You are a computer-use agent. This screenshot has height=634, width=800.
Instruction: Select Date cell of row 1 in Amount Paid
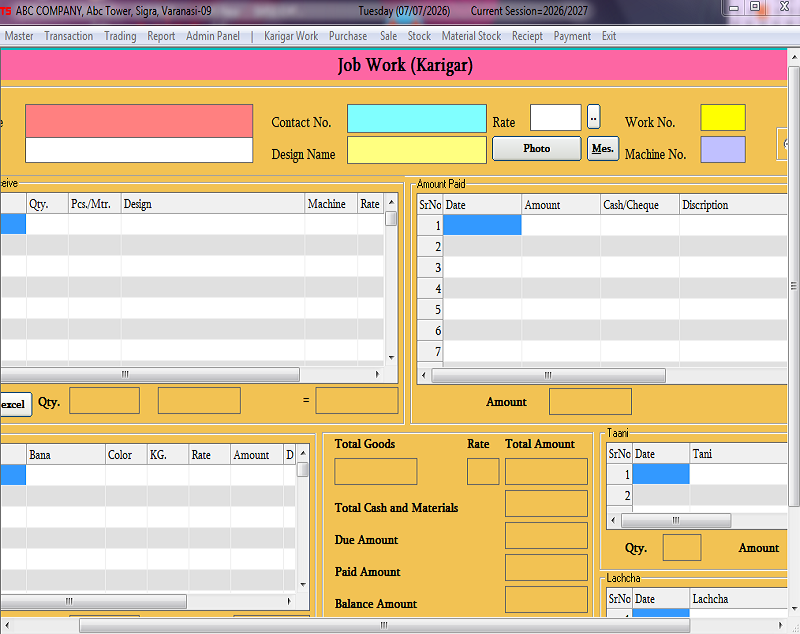tap(482, 225)
